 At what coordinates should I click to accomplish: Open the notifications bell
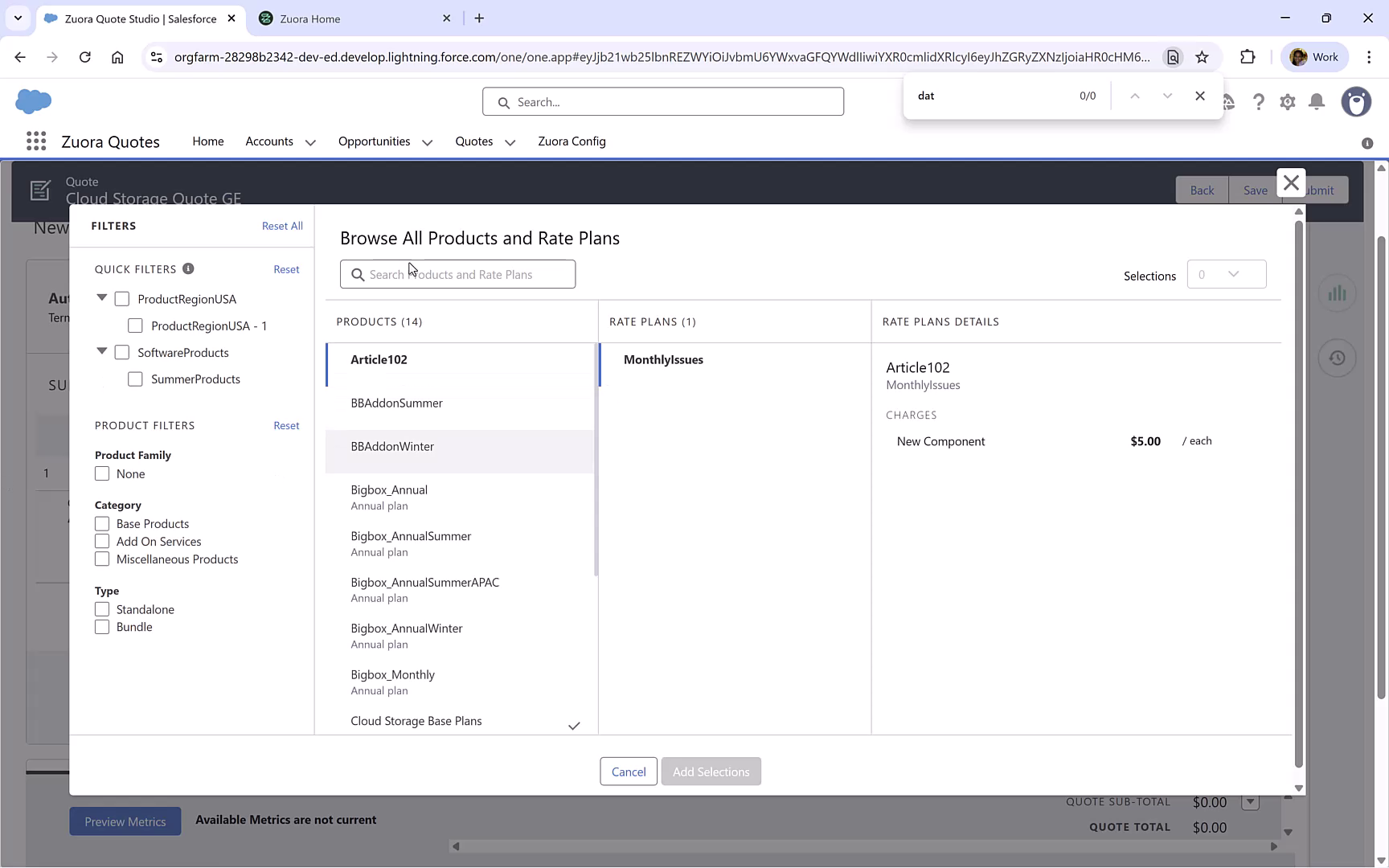1316,102
